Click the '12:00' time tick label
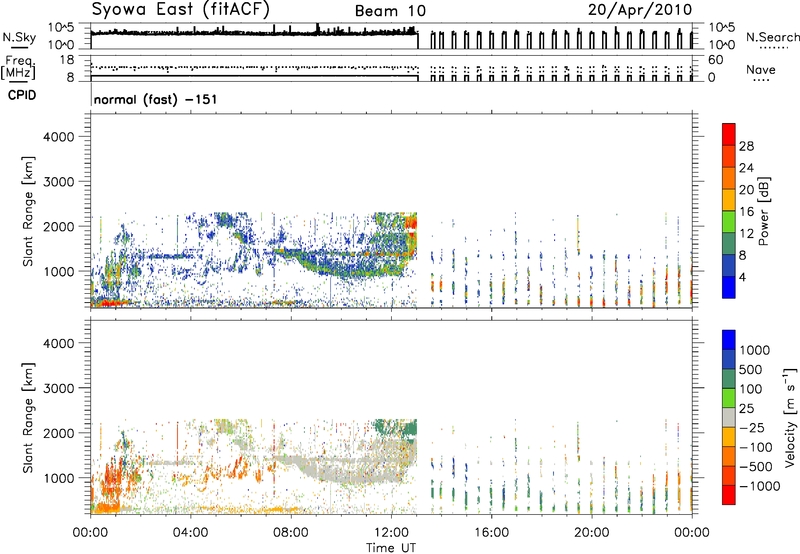The width and height of the screenshot is (800, 554). click(391, 533)
